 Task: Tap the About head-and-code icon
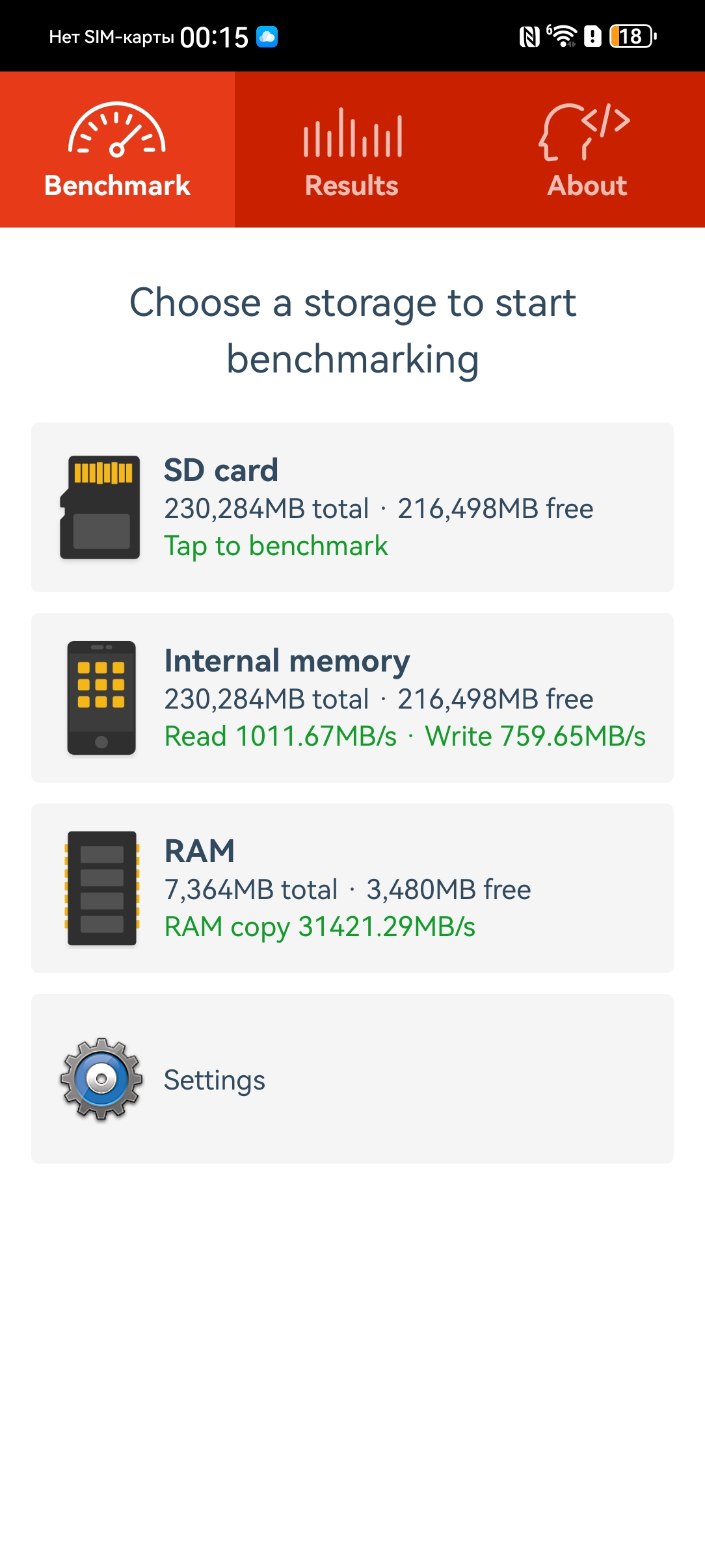585,132
